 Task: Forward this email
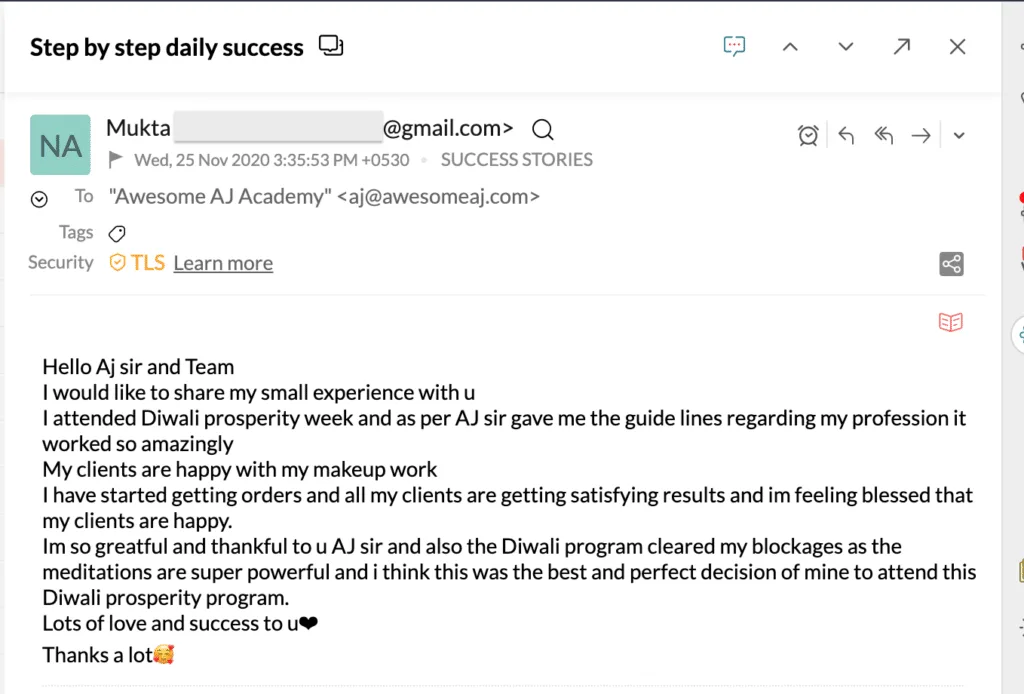pos(921,136)
